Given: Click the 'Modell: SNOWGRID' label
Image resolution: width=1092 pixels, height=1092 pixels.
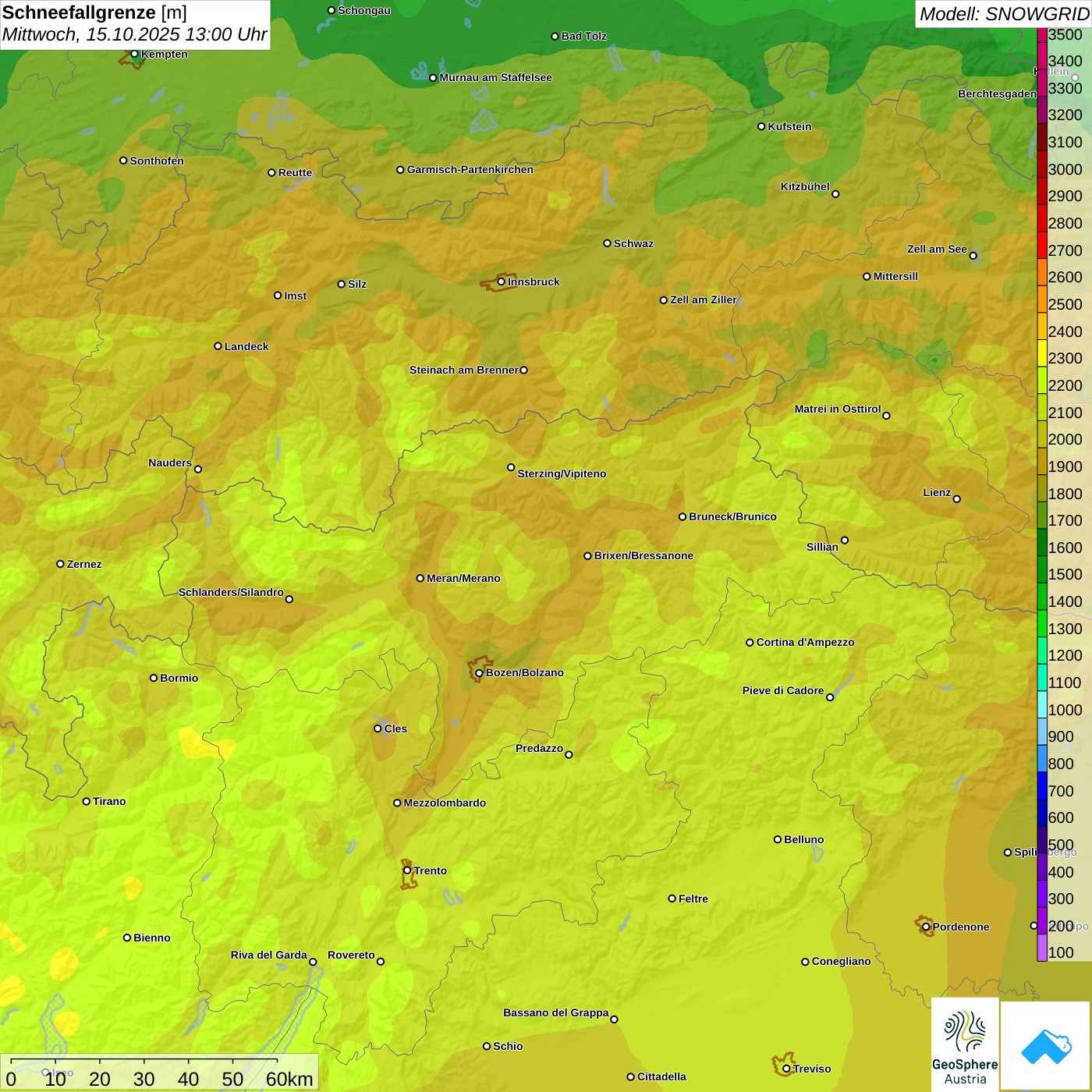Looking at the screenshot, I should [x=1004, y=14].
